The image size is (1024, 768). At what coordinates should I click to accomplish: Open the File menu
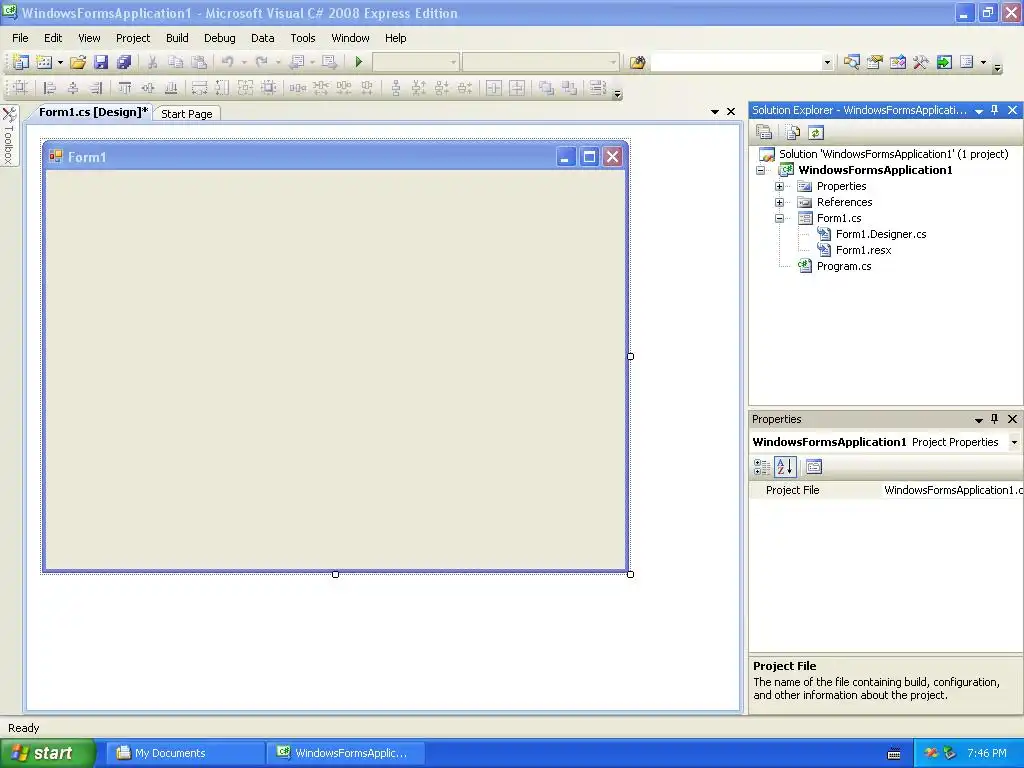coord(20,38)
